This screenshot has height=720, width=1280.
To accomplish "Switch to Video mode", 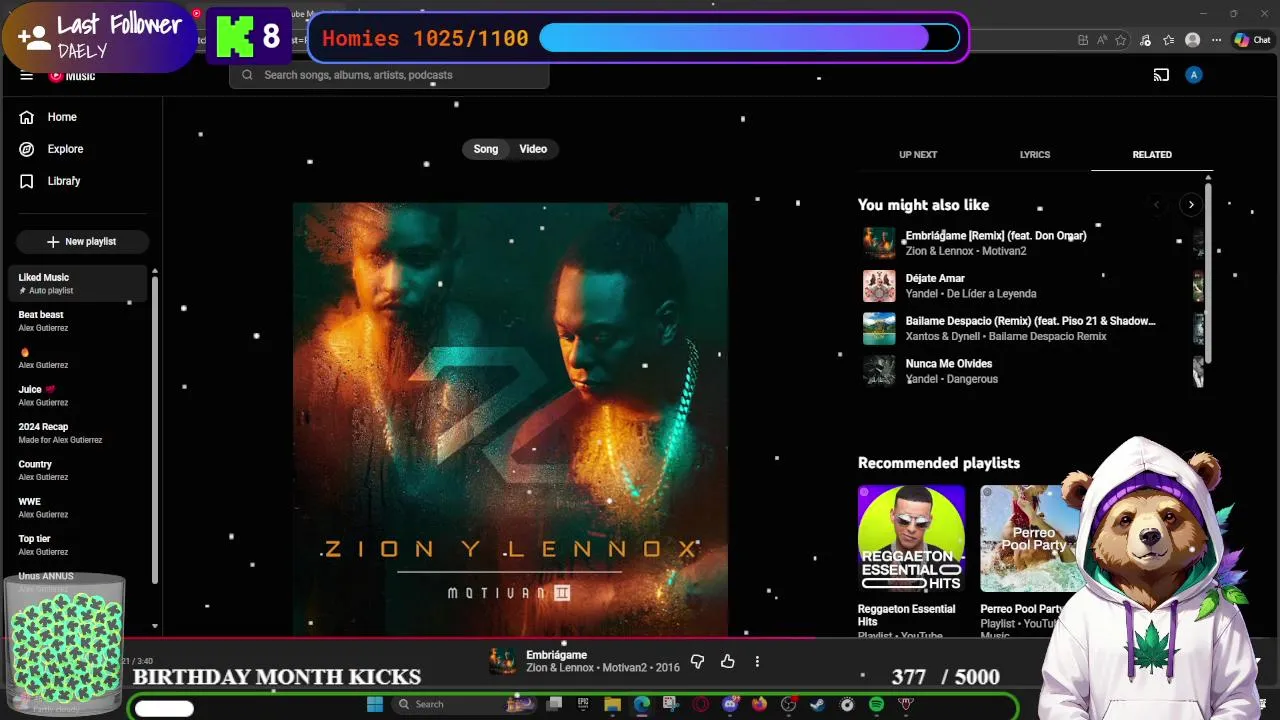I will 533,149.
